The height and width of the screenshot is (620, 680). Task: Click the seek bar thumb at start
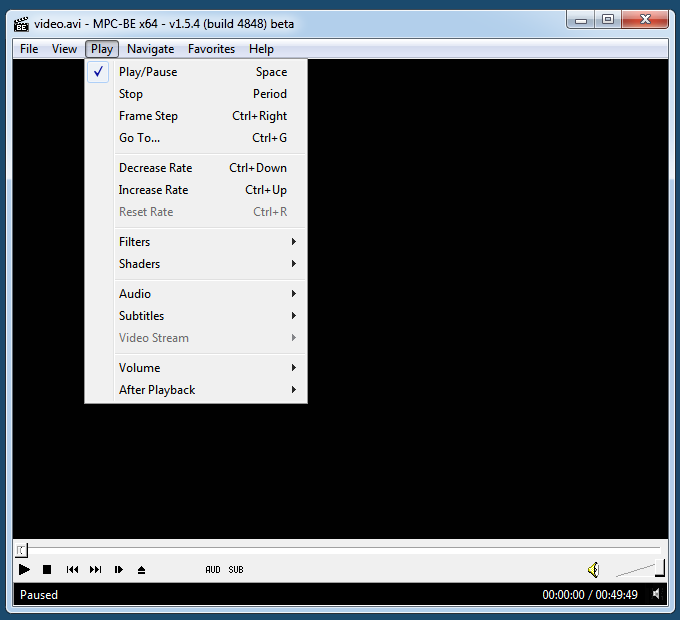(x=21, y=550)
